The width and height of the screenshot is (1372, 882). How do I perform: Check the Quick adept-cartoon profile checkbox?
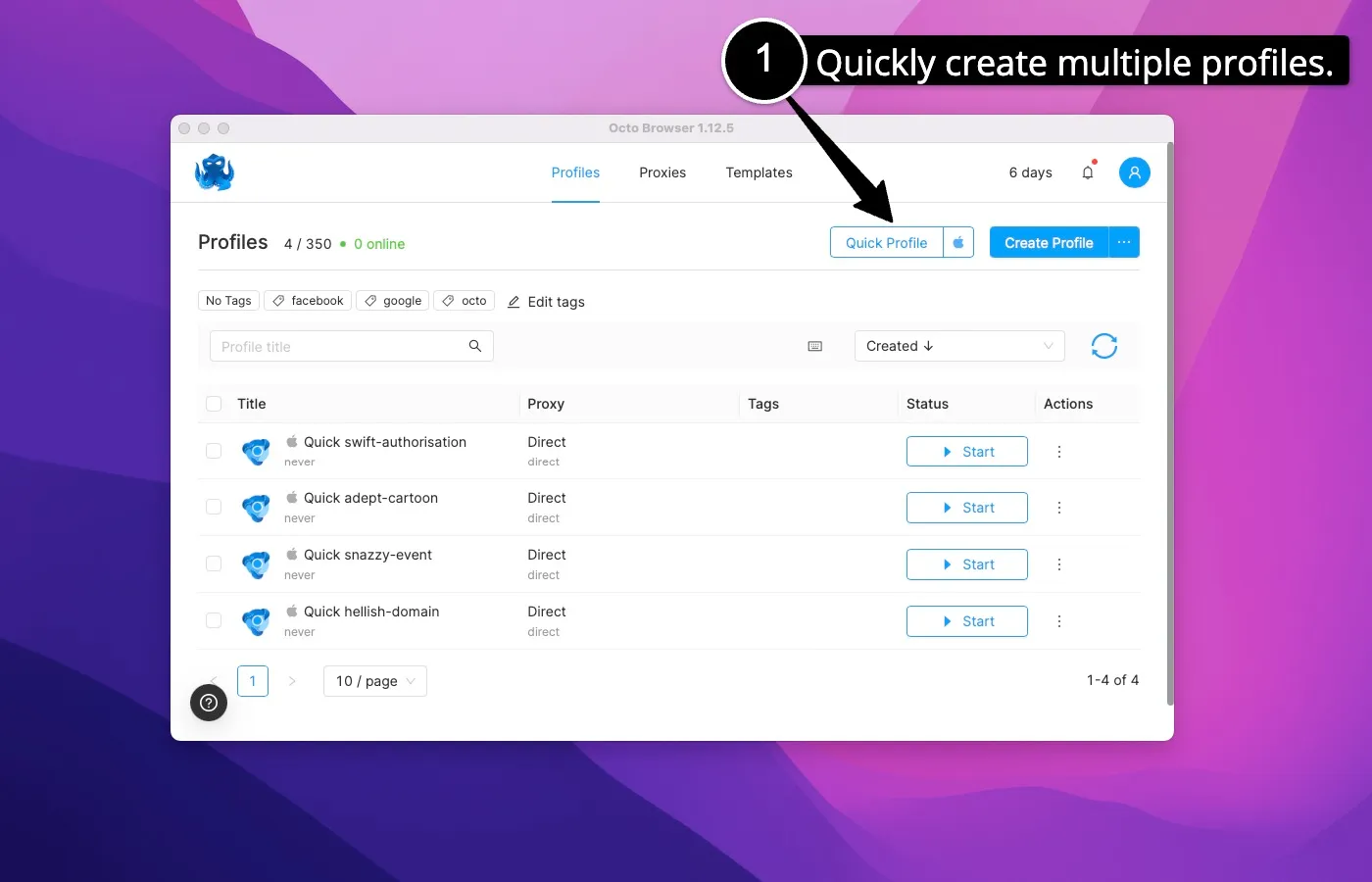[214, 507]
